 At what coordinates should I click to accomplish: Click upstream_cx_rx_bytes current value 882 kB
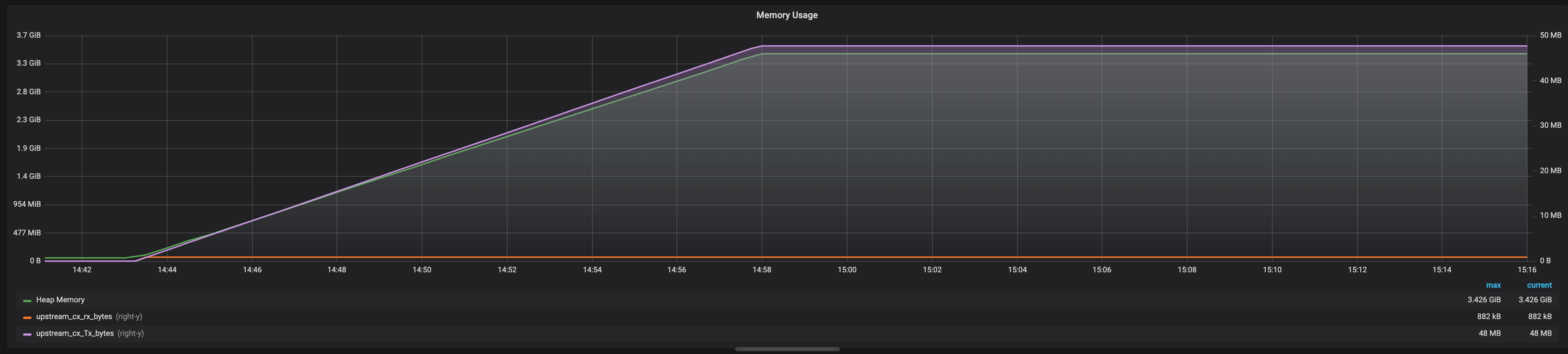tap(1540, 317)
